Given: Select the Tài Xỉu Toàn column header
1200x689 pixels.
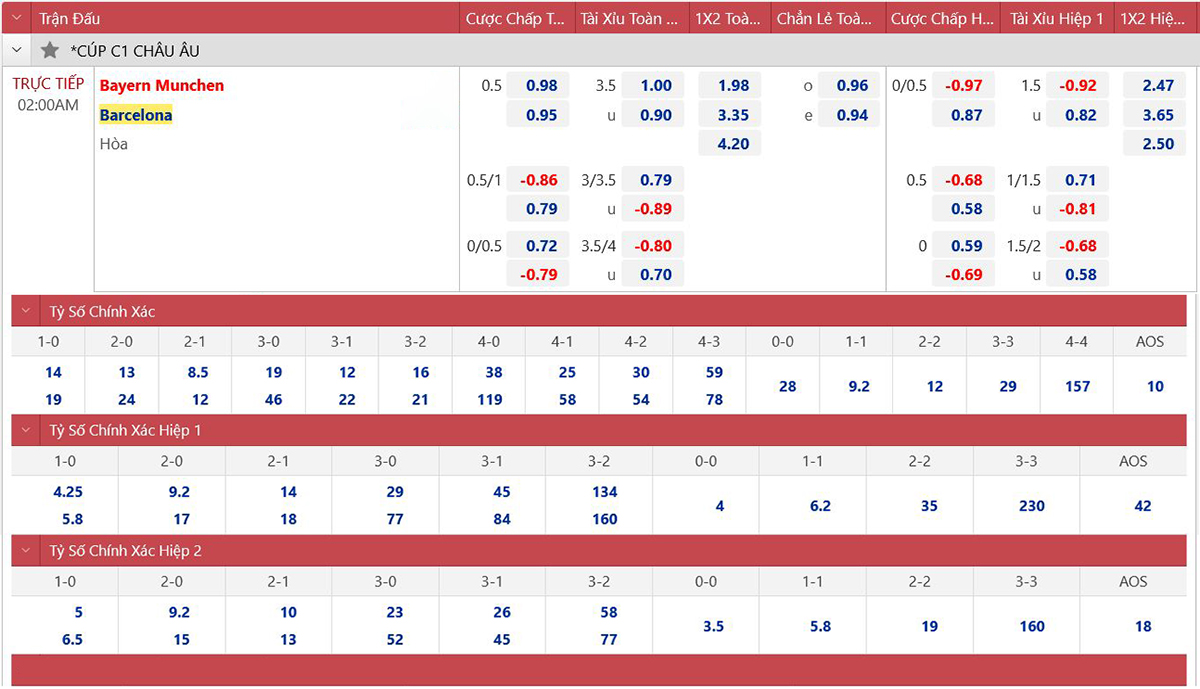Looking at the screenshot, I should click(x=630, y=19).
